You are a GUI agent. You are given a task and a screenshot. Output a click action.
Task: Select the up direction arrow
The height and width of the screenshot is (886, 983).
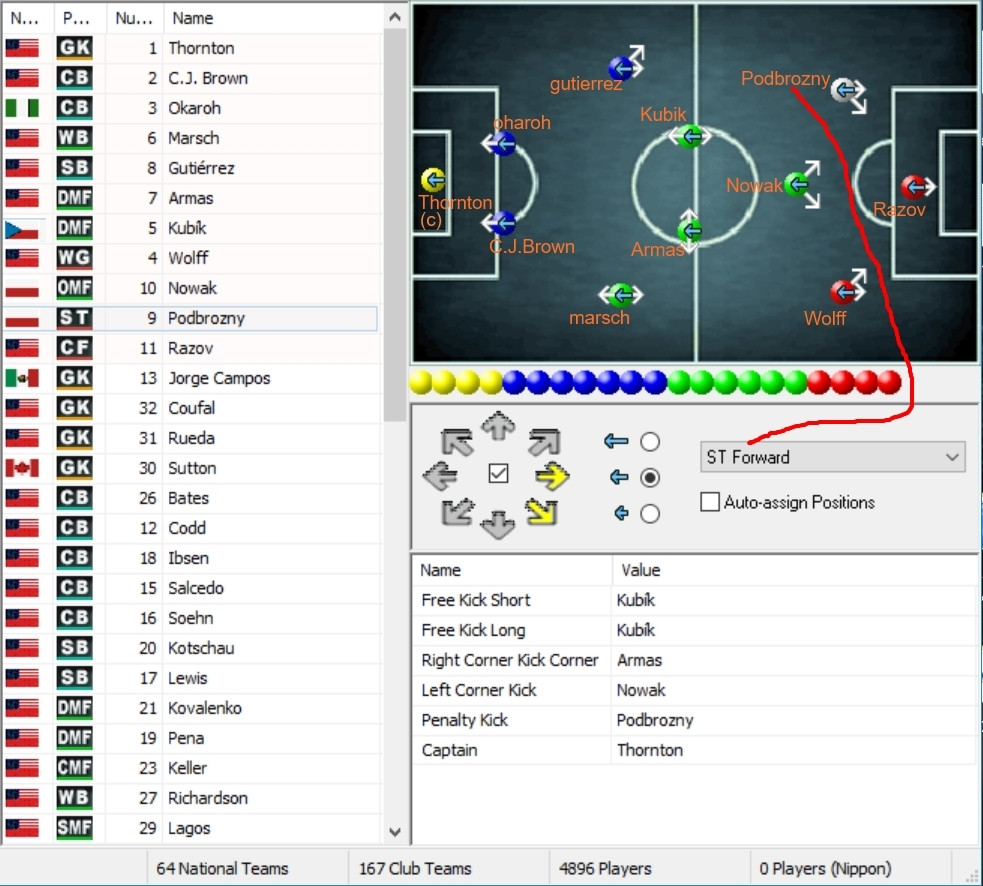[x=498, y=426]
